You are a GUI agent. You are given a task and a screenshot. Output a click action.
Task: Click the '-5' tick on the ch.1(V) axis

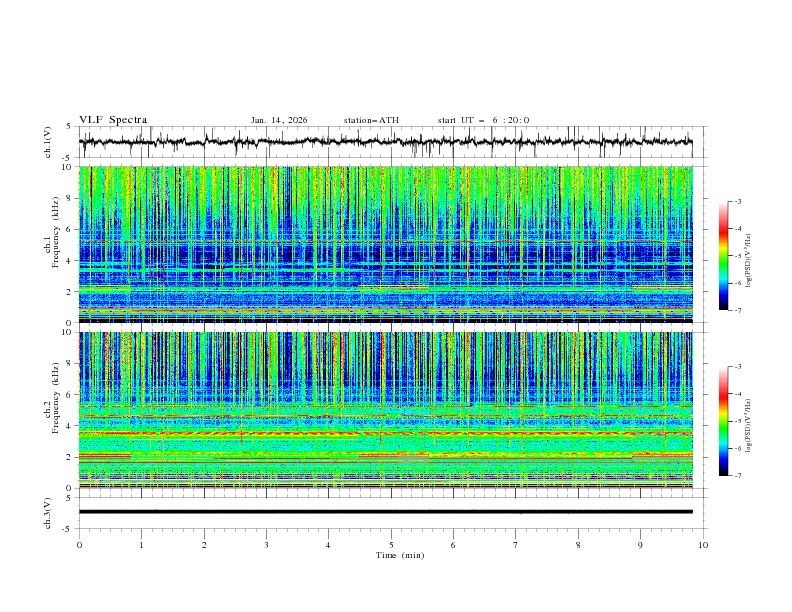point(68,158)
